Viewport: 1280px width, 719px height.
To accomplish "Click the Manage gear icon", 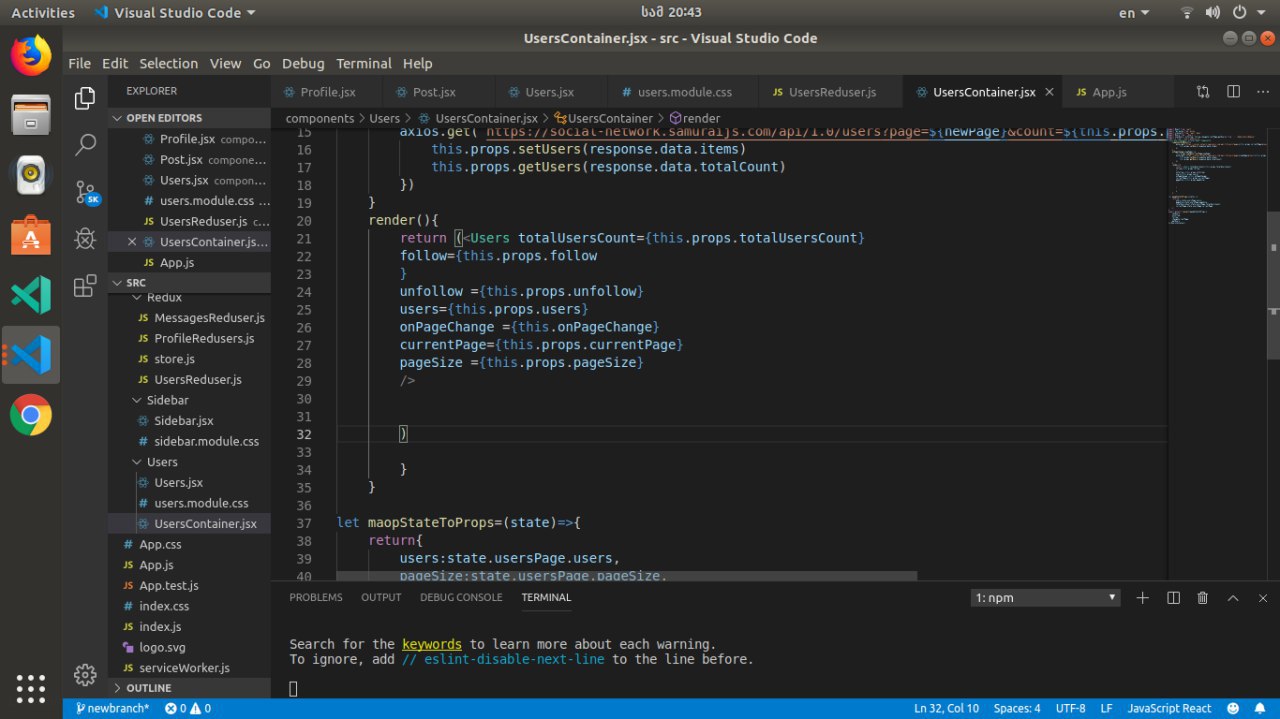I will click(x=85, y=674).
